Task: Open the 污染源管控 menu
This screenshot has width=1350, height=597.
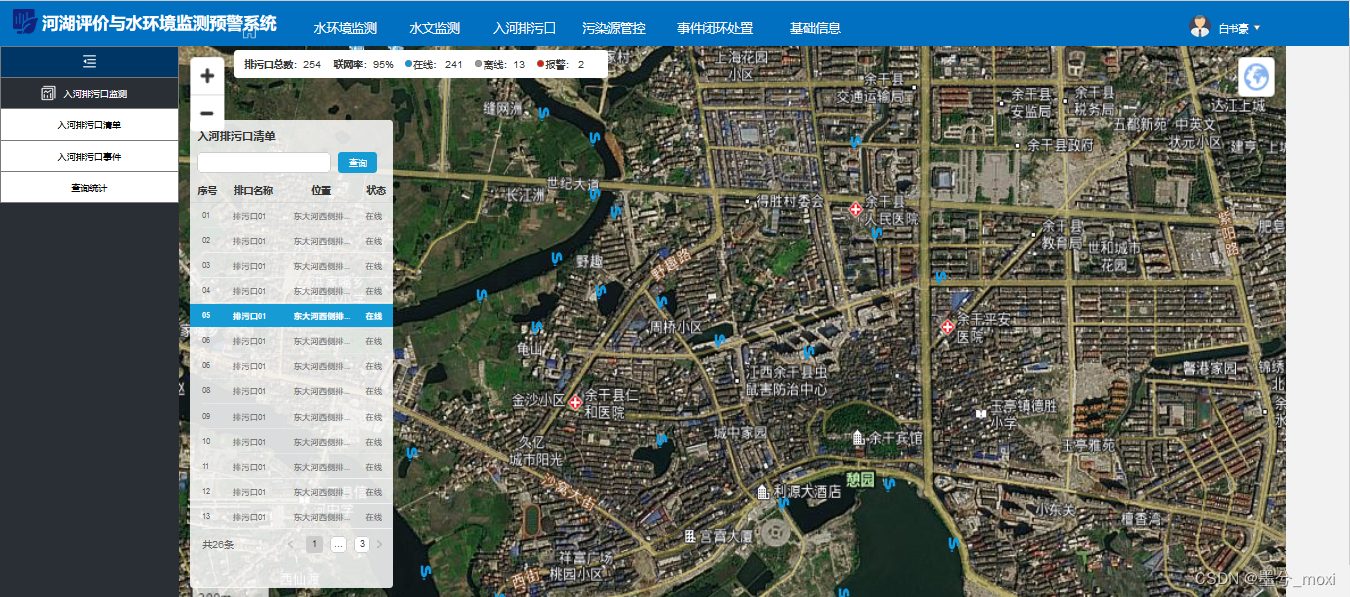Action: [x=614, y=28]
